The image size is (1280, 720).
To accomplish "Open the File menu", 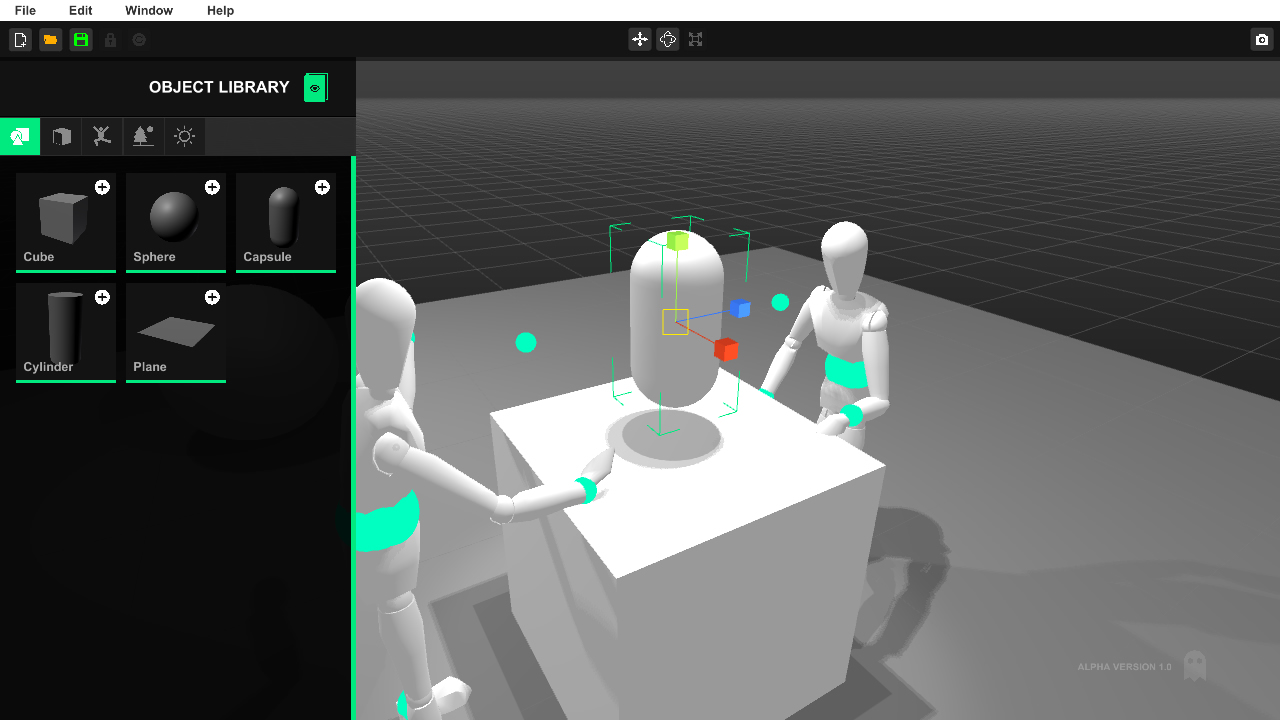I will pyautogui.click(x=25, y=11).
